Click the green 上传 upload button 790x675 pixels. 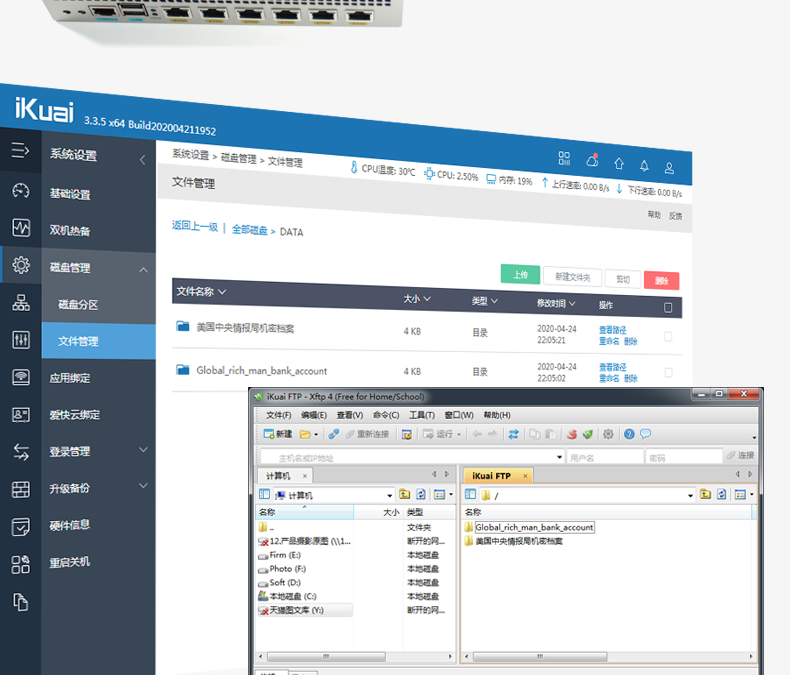tap(520, 275)
